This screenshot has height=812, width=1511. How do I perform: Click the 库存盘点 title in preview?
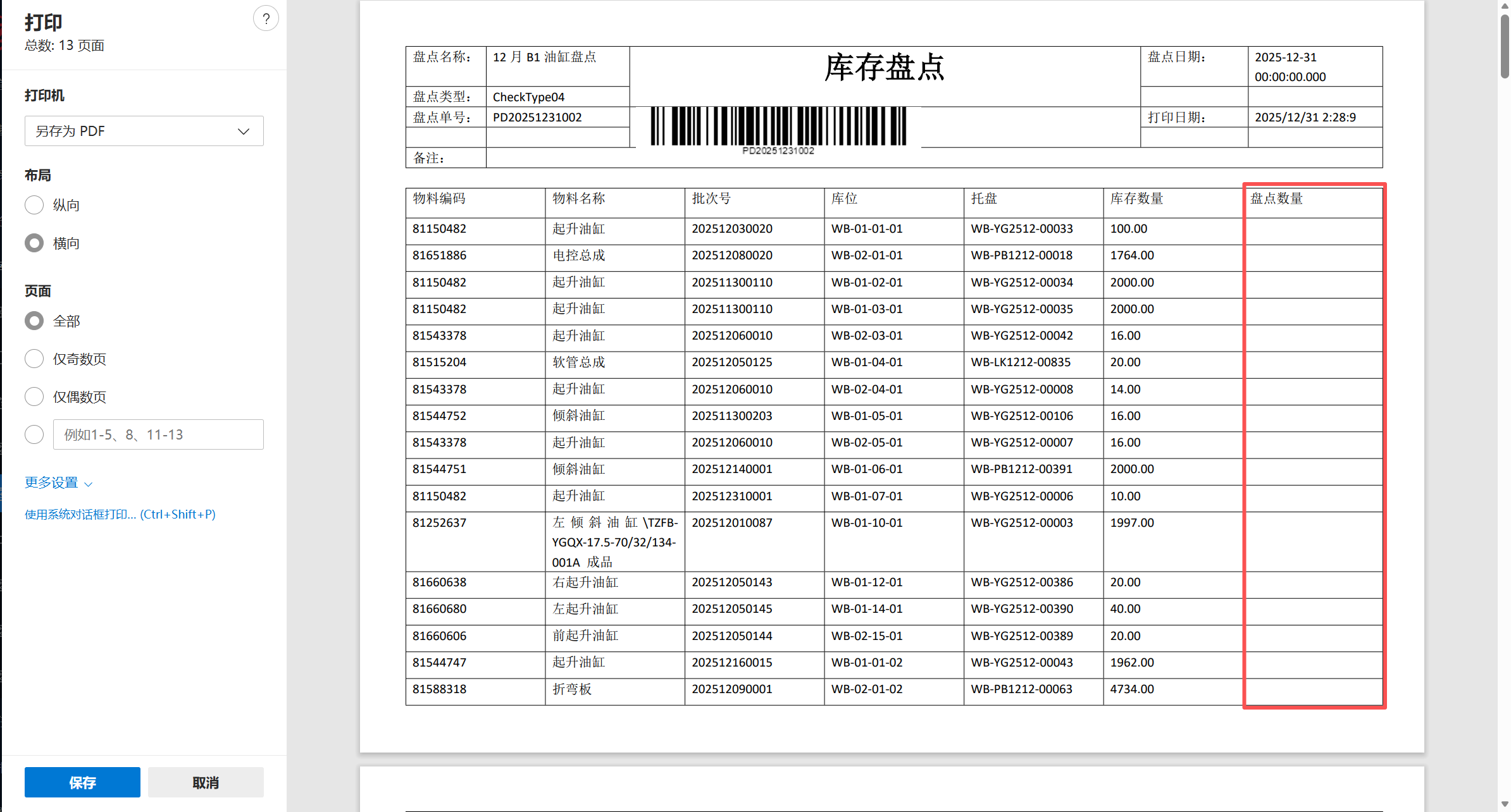point(884,68)
